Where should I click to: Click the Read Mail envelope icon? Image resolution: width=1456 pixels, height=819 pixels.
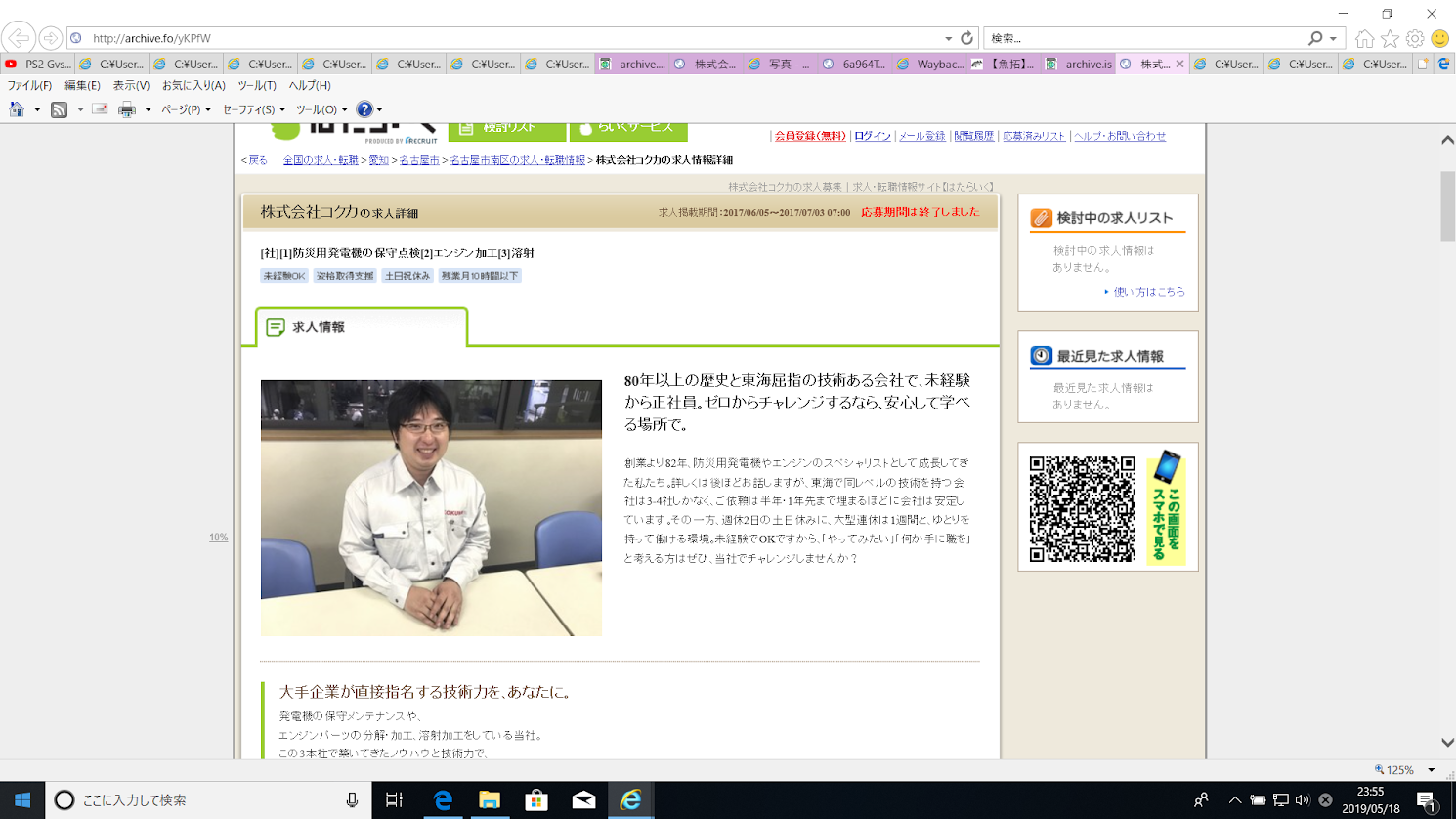point(100,109)
